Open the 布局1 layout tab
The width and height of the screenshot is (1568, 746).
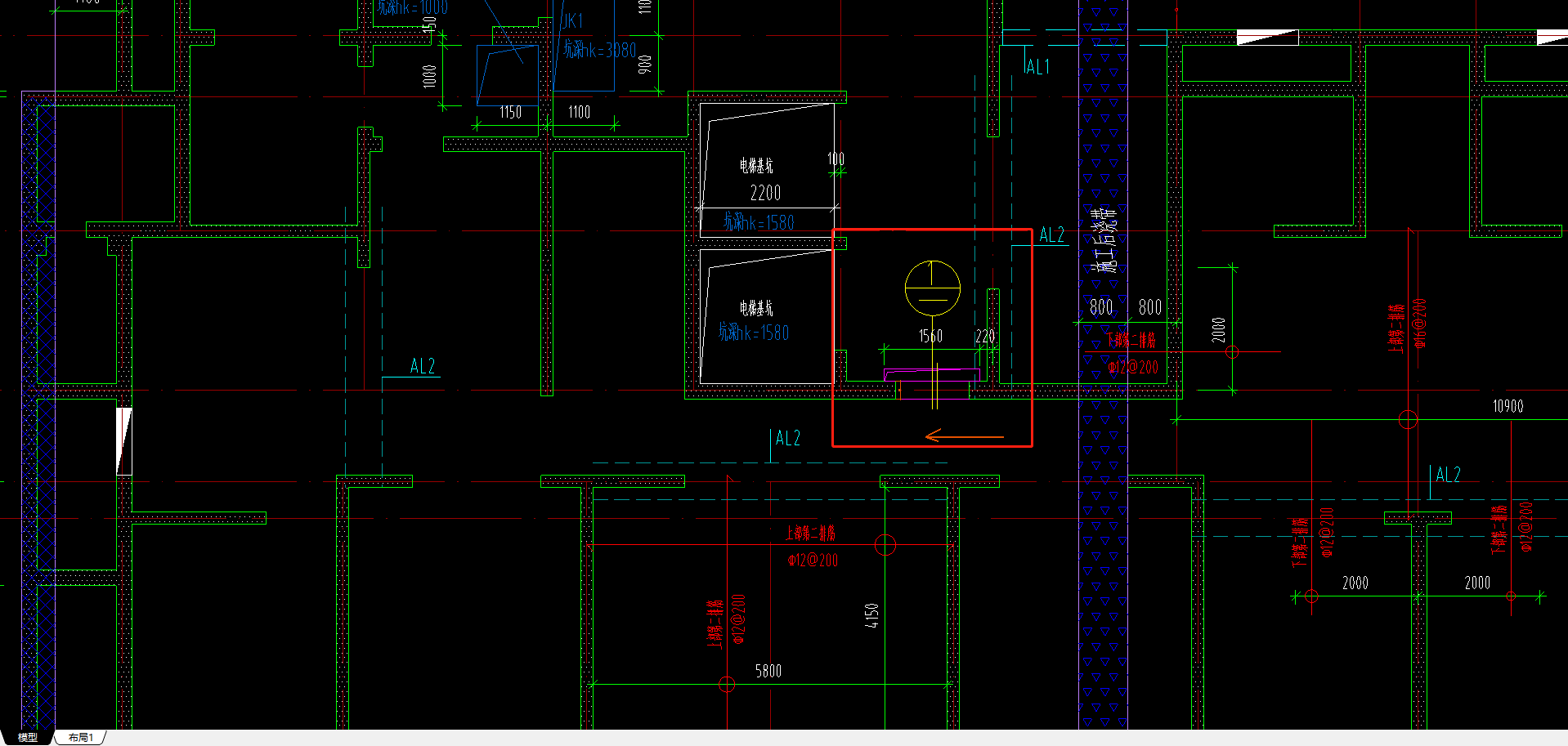tap(80, 737)
